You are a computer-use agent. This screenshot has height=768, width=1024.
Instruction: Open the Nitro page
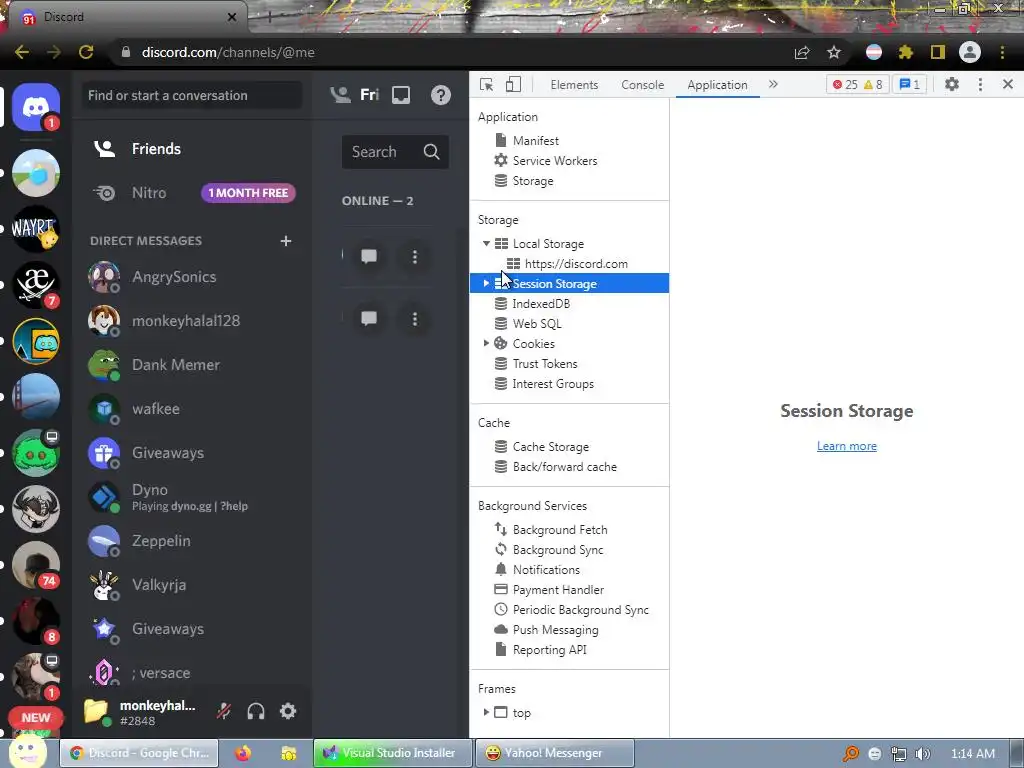[192, 193]
